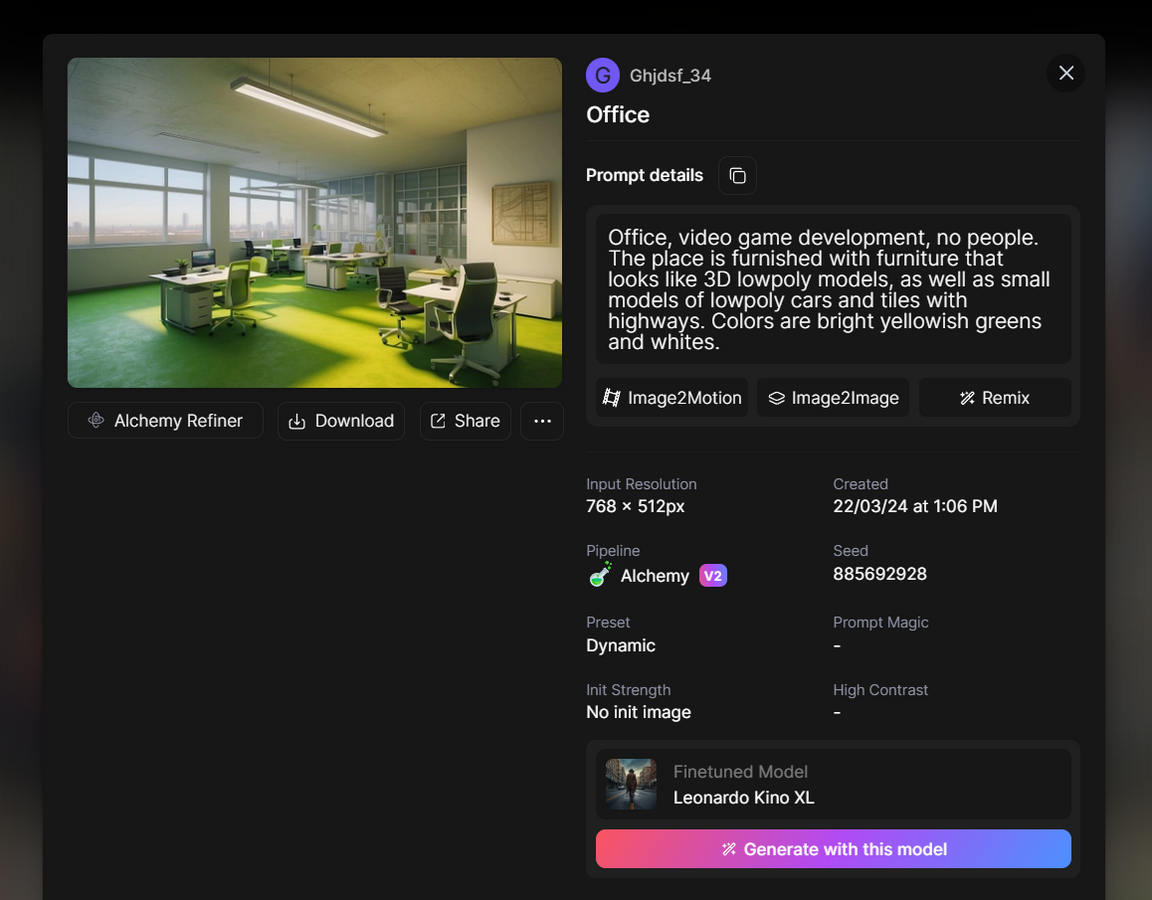Share the generated image
This screenshot has width=1152, height=900.
pyautogui.click(x=465, y=421)
